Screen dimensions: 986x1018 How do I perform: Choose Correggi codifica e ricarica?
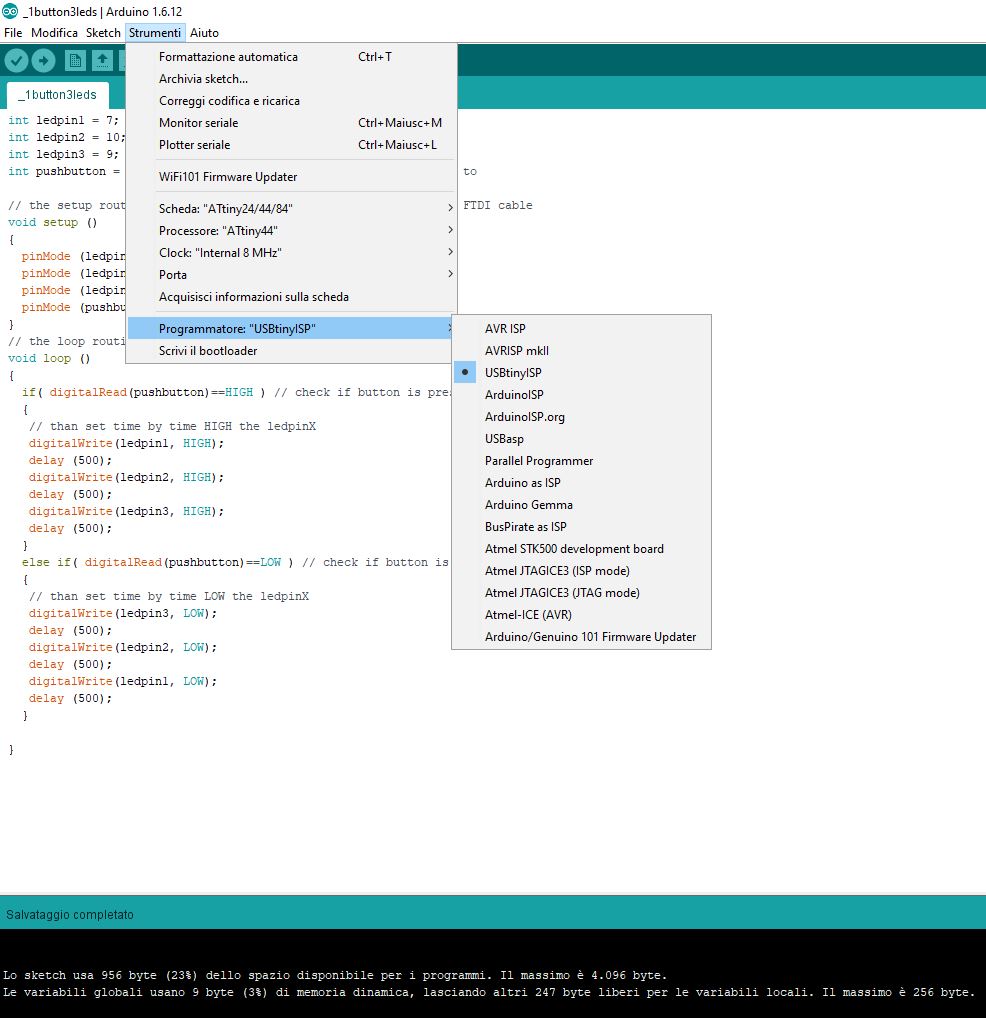tap(291, 101)
